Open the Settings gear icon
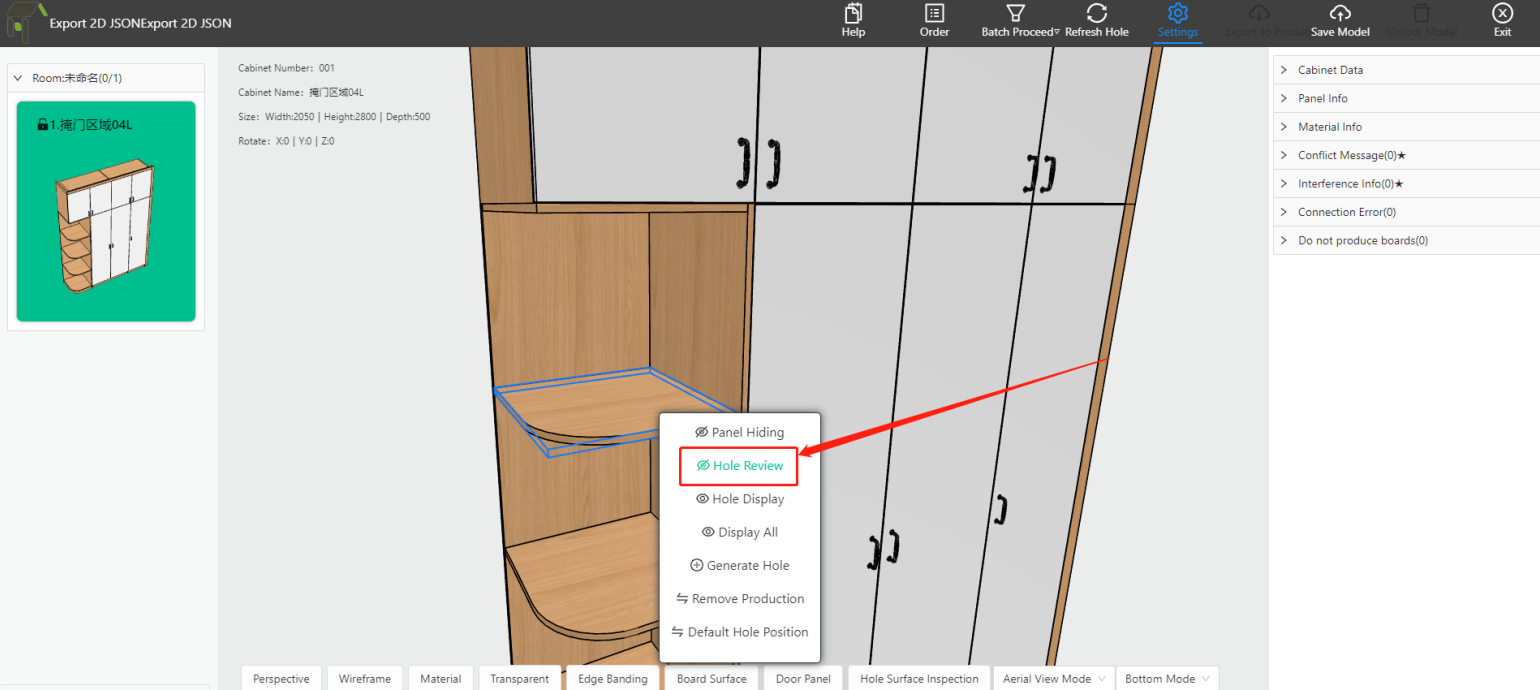Image resolution: width=1540 pixels, height=690 pixels. click(x=1177, y=13)
